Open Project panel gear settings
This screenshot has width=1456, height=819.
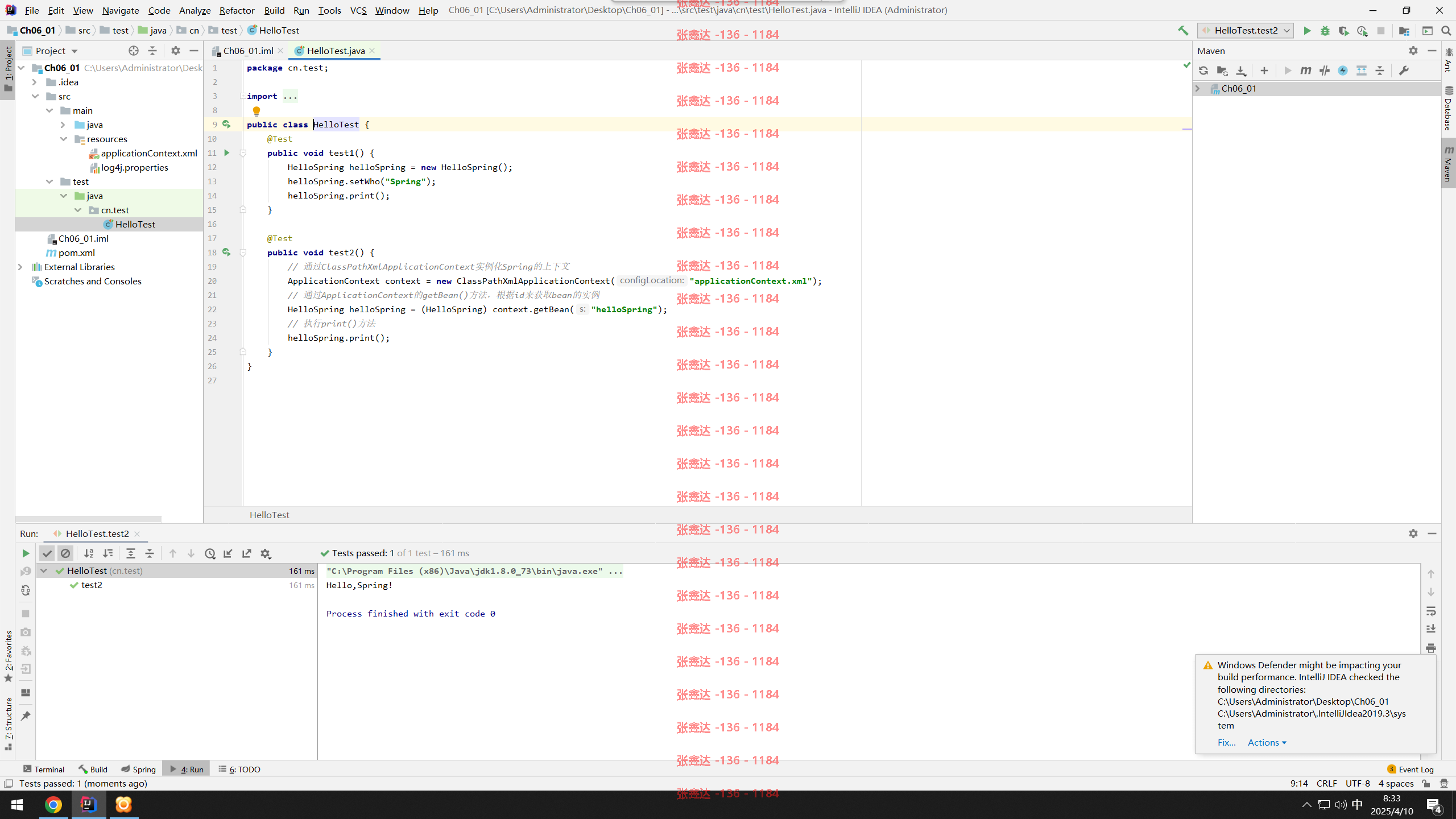coord(176,51)
